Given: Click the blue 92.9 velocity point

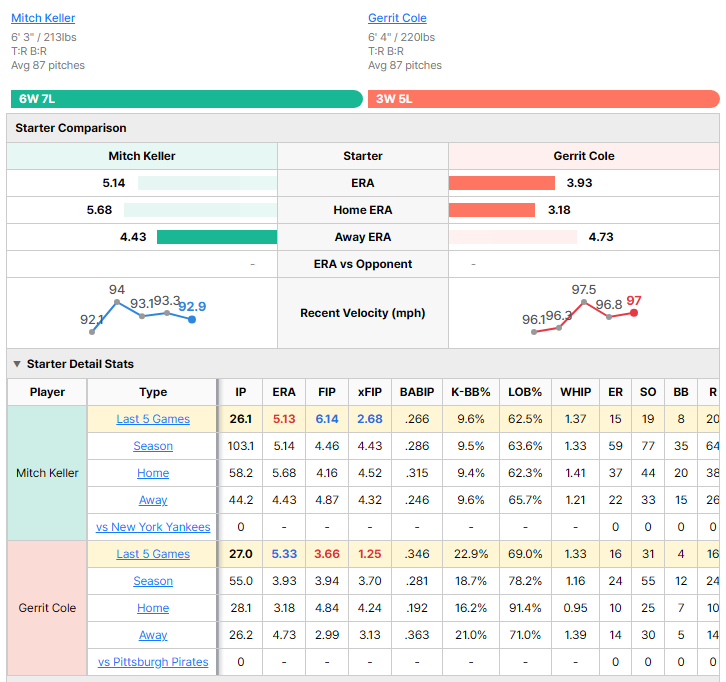Looking at the screenshot, I should click(192, 319).
